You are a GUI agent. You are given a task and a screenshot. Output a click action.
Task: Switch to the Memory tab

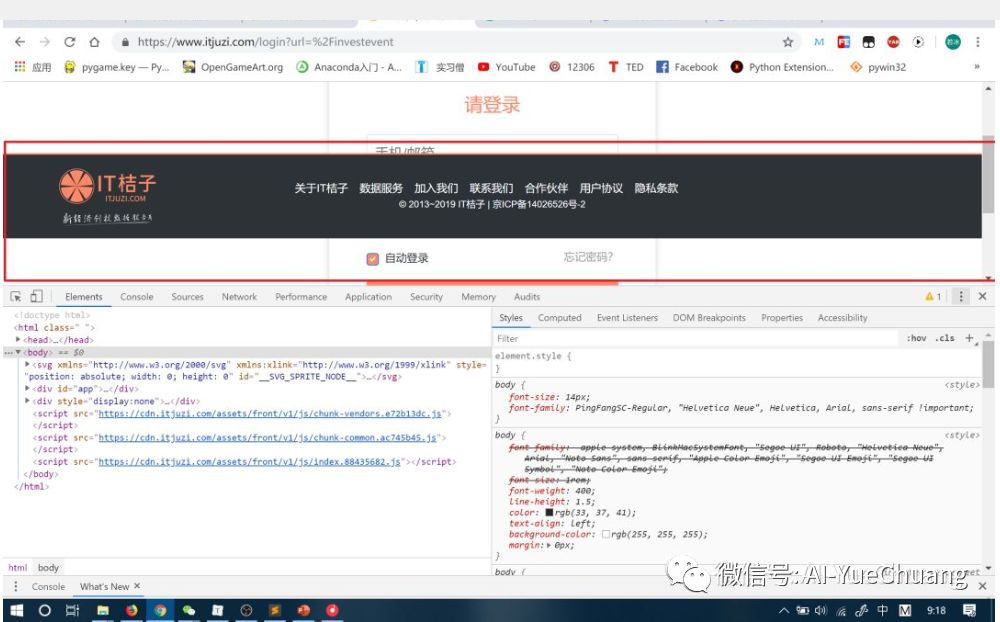coord(478,297)
